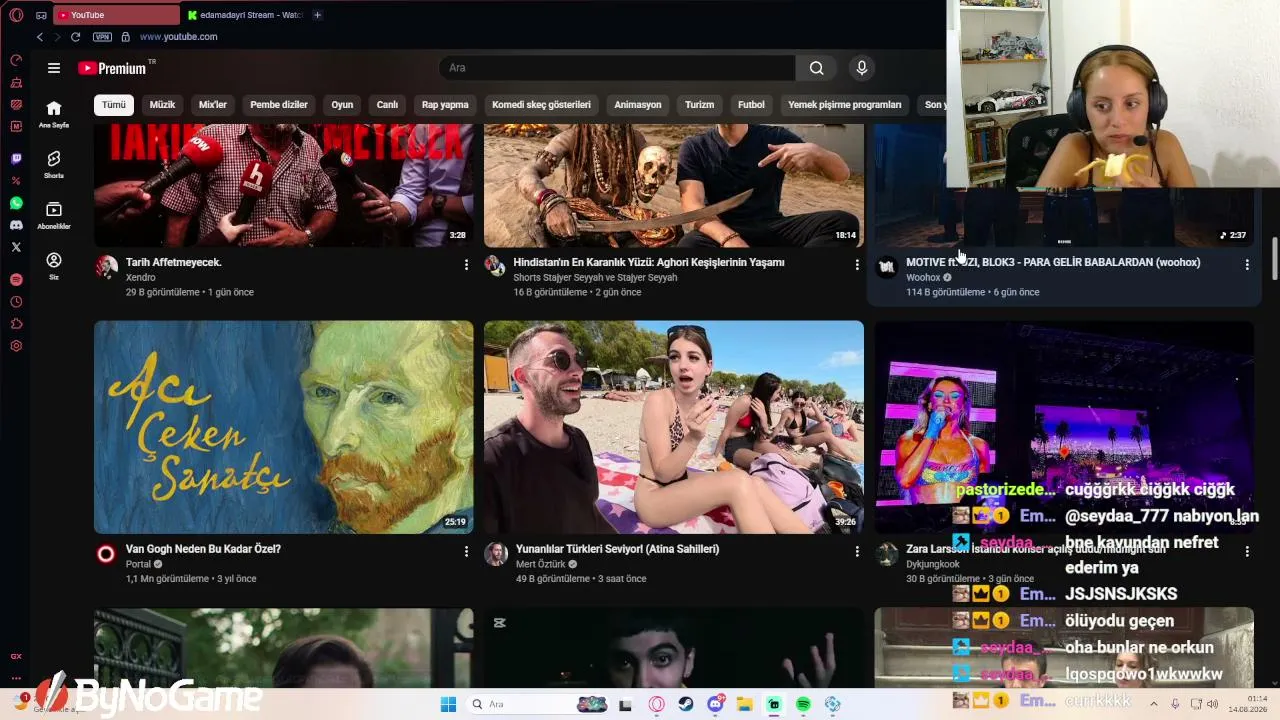Open the Mert Öztürk channel link
1280x720 pixels.
541,564
